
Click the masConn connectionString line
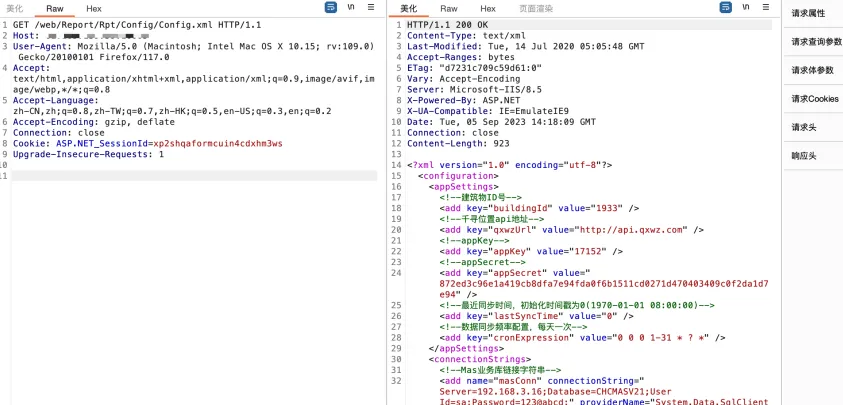click(x=541, y=380)
